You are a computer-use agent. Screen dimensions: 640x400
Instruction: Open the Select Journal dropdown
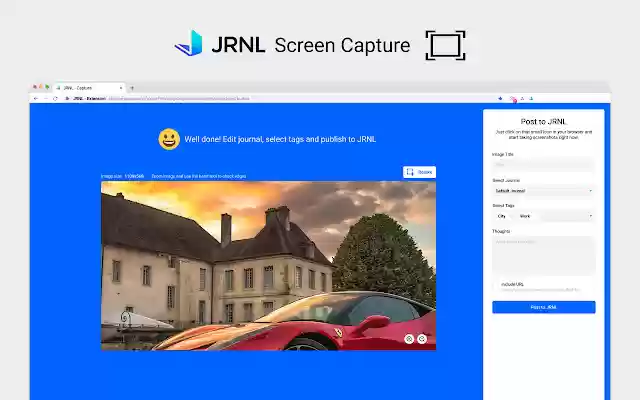(x=544, y=191)
